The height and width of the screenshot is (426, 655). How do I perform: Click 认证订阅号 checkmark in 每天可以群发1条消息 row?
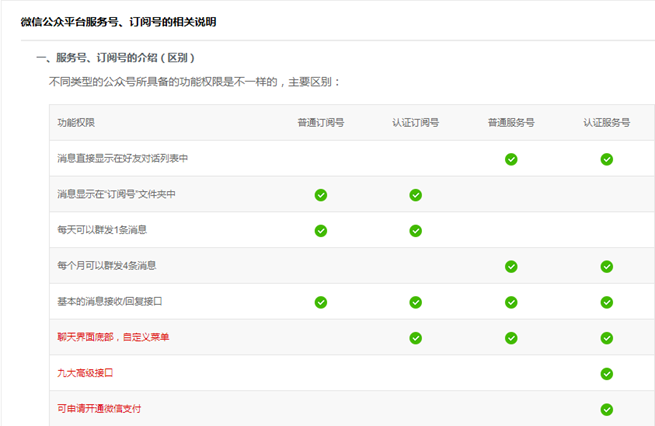tap(416, 231)
